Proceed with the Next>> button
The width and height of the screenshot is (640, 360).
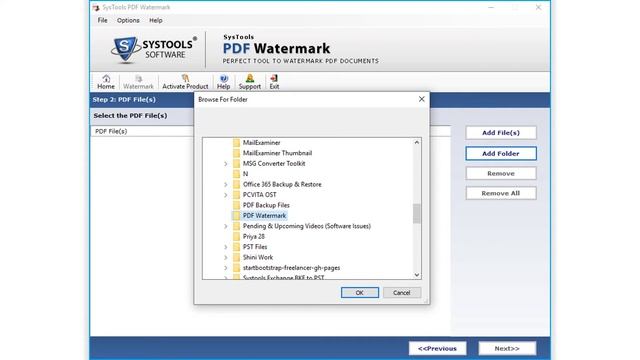coord(507,348)
